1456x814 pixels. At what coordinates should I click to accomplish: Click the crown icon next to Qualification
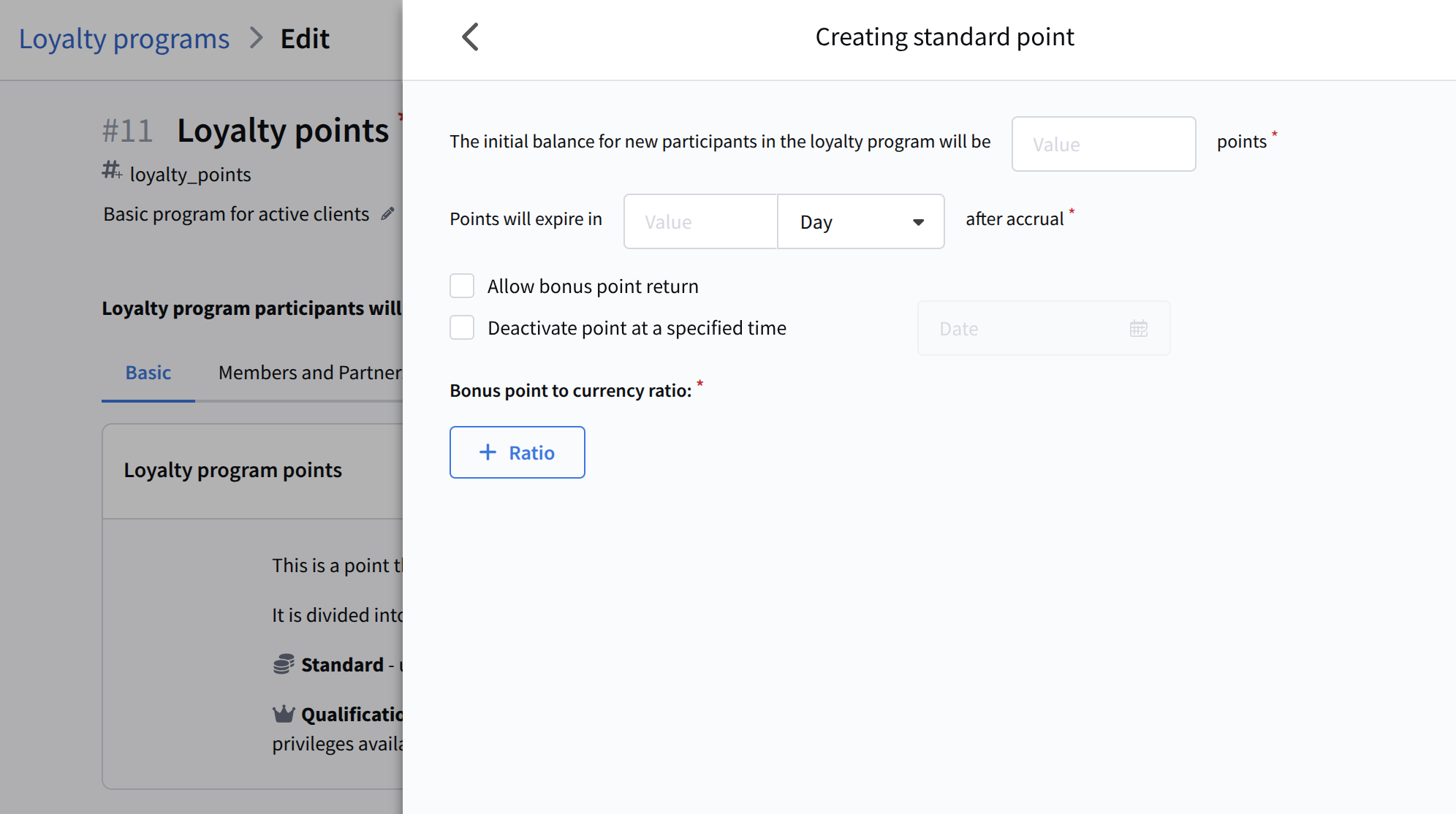284,714
